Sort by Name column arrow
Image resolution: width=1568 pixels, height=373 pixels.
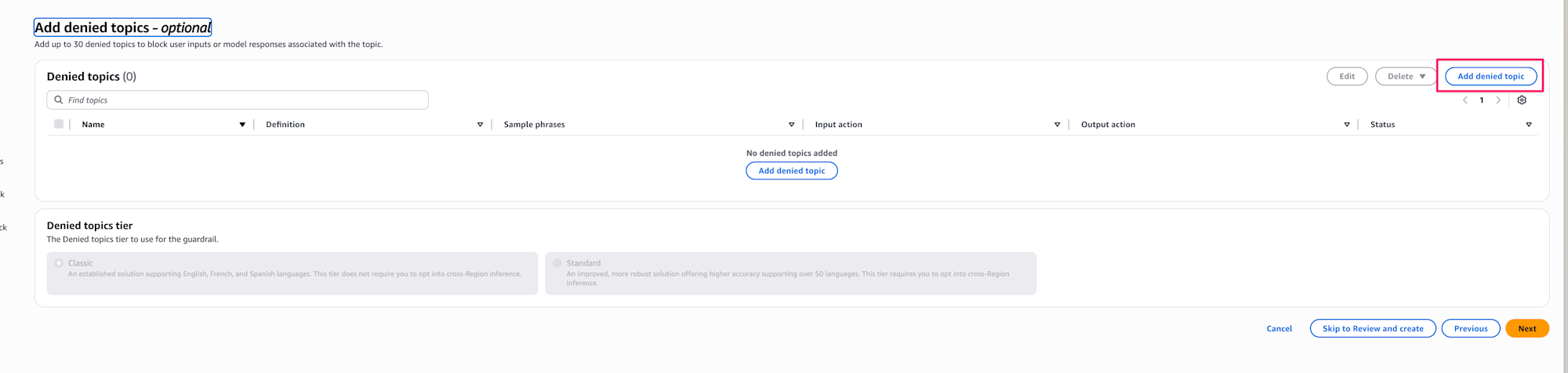click(242, 125)
